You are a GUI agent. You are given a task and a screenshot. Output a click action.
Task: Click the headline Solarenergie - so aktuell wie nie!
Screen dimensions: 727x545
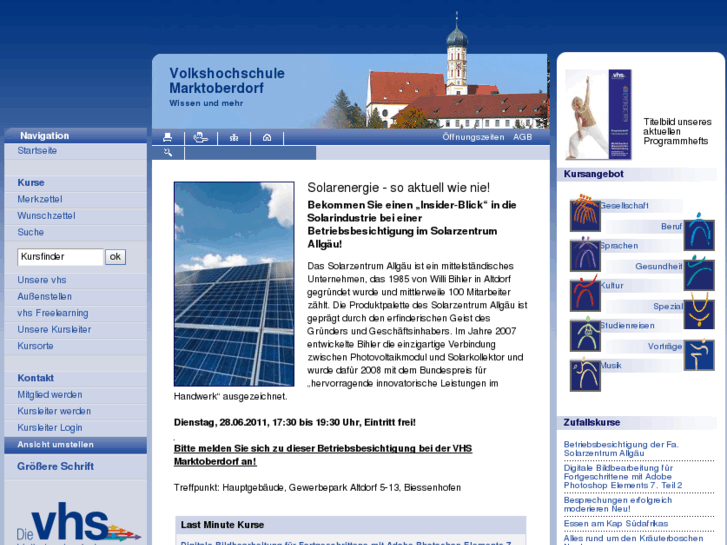[399, 188]
